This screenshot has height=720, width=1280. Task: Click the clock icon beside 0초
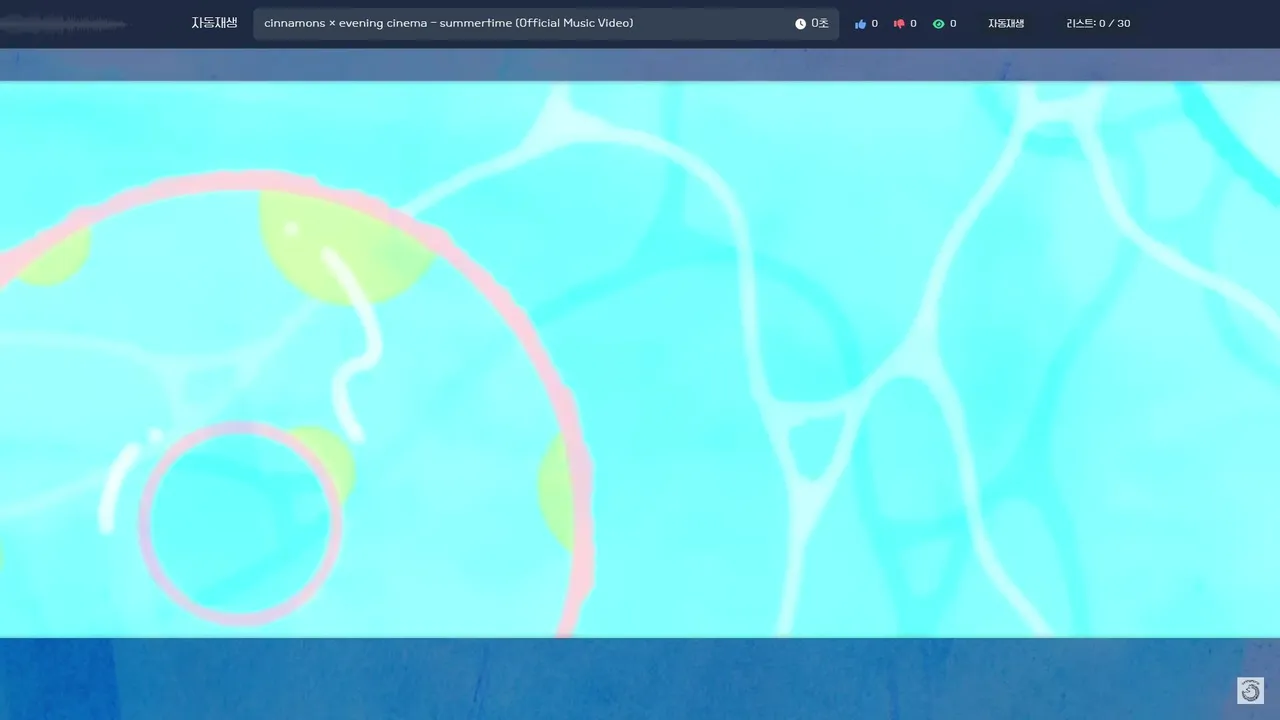(x=800, y=24)
